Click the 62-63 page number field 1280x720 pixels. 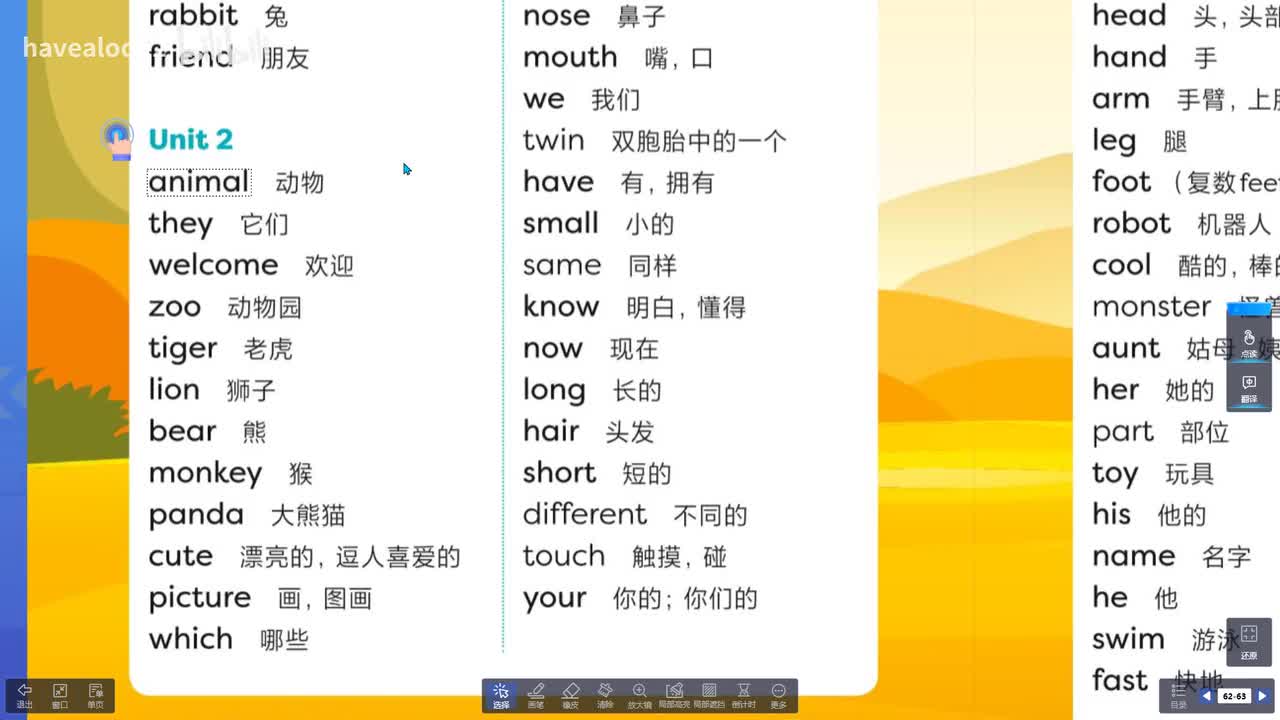click(1234, 696)
